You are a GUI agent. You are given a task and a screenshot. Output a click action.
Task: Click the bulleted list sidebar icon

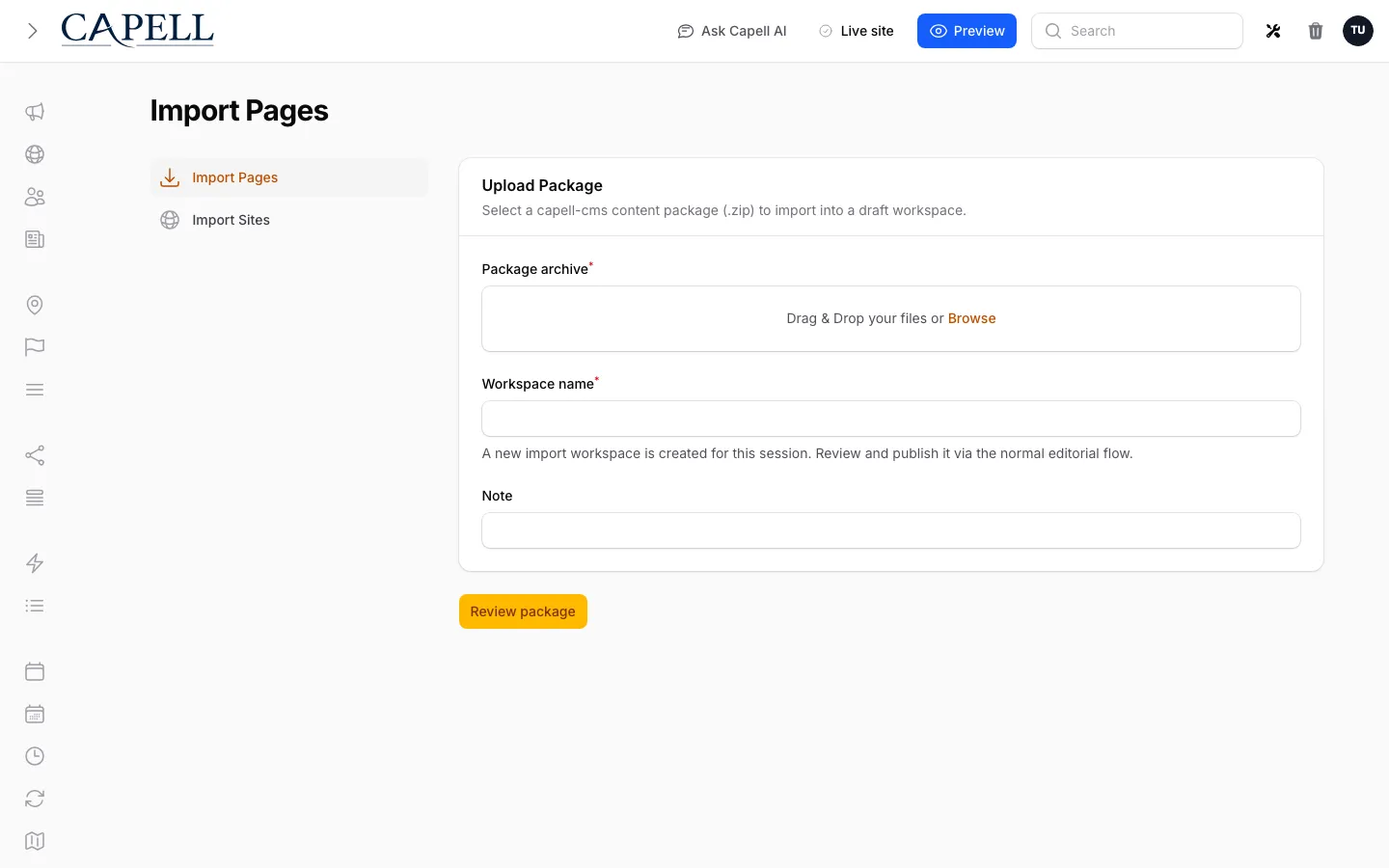[x=35, y=606]
